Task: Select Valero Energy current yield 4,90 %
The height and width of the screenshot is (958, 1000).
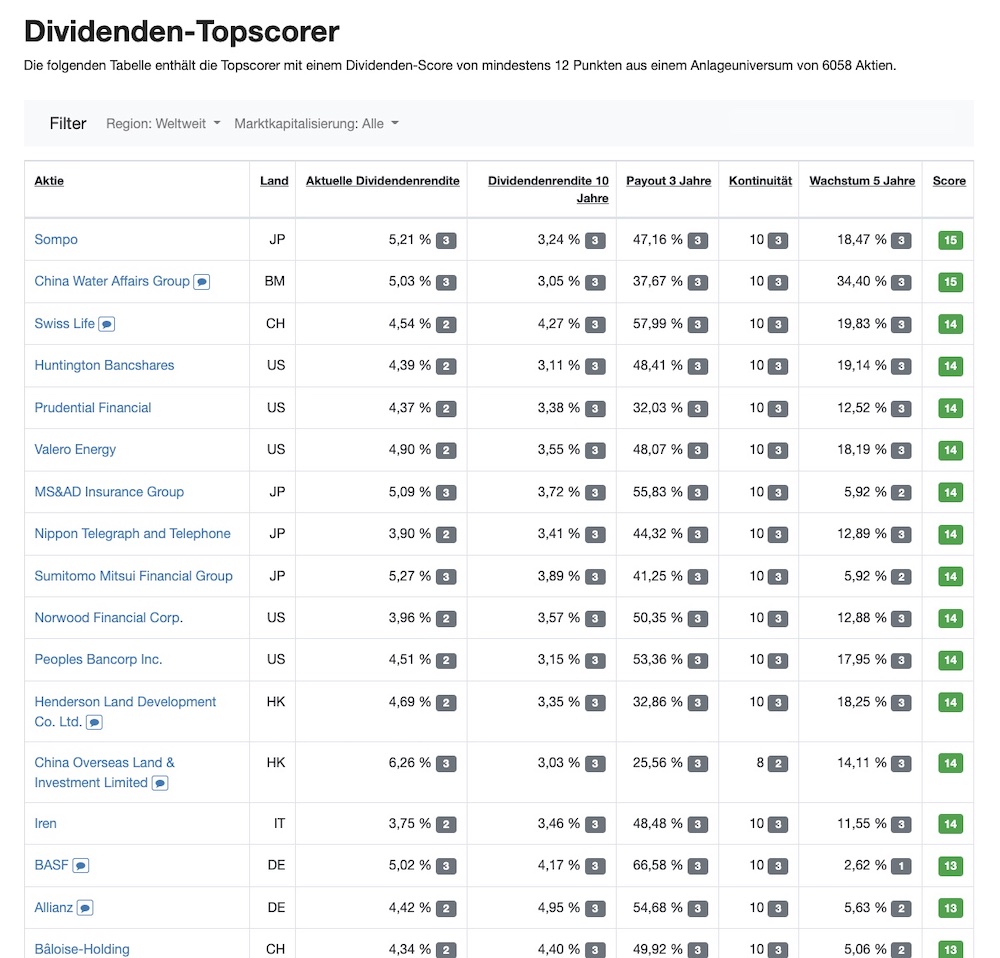Action: coord(409,450)
